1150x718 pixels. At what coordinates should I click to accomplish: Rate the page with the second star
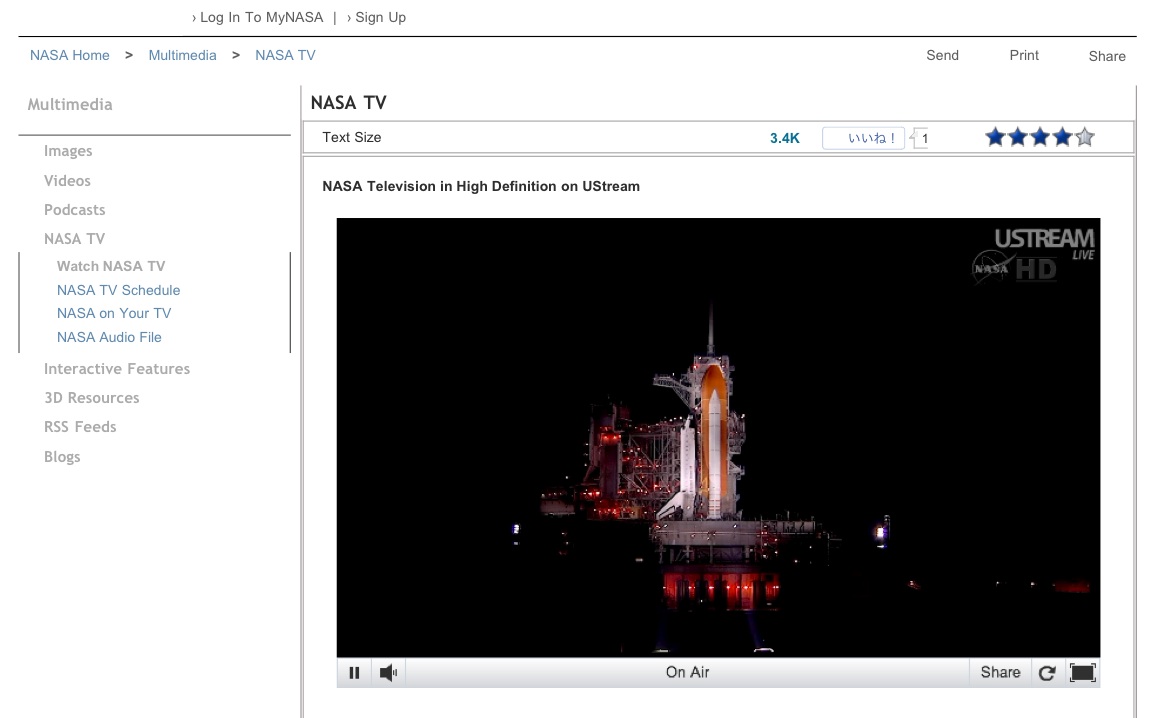point(1018,137)
